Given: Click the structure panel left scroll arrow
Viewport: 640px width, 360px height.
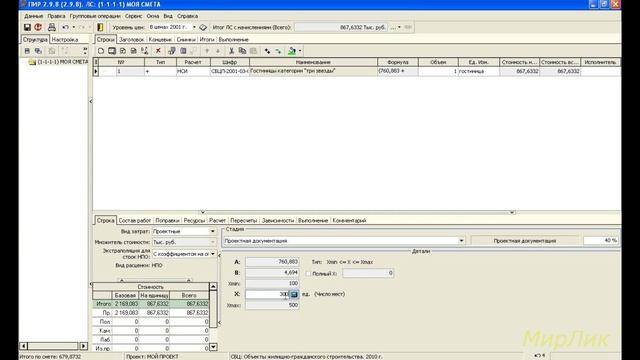Looking at the screenshot, I should (24, 346).
